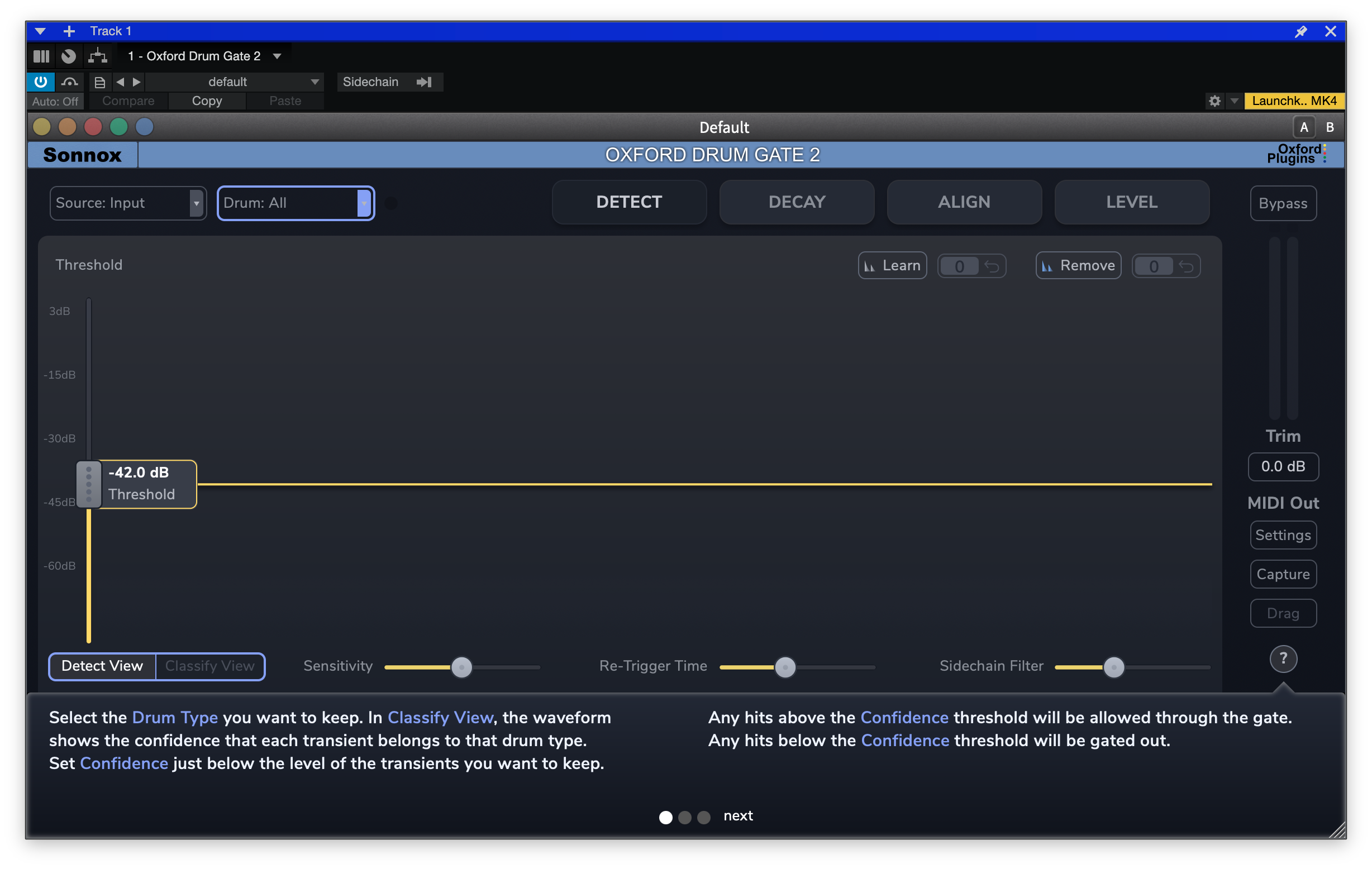
Task: Switch to Classify View
Action: [209, 666]
